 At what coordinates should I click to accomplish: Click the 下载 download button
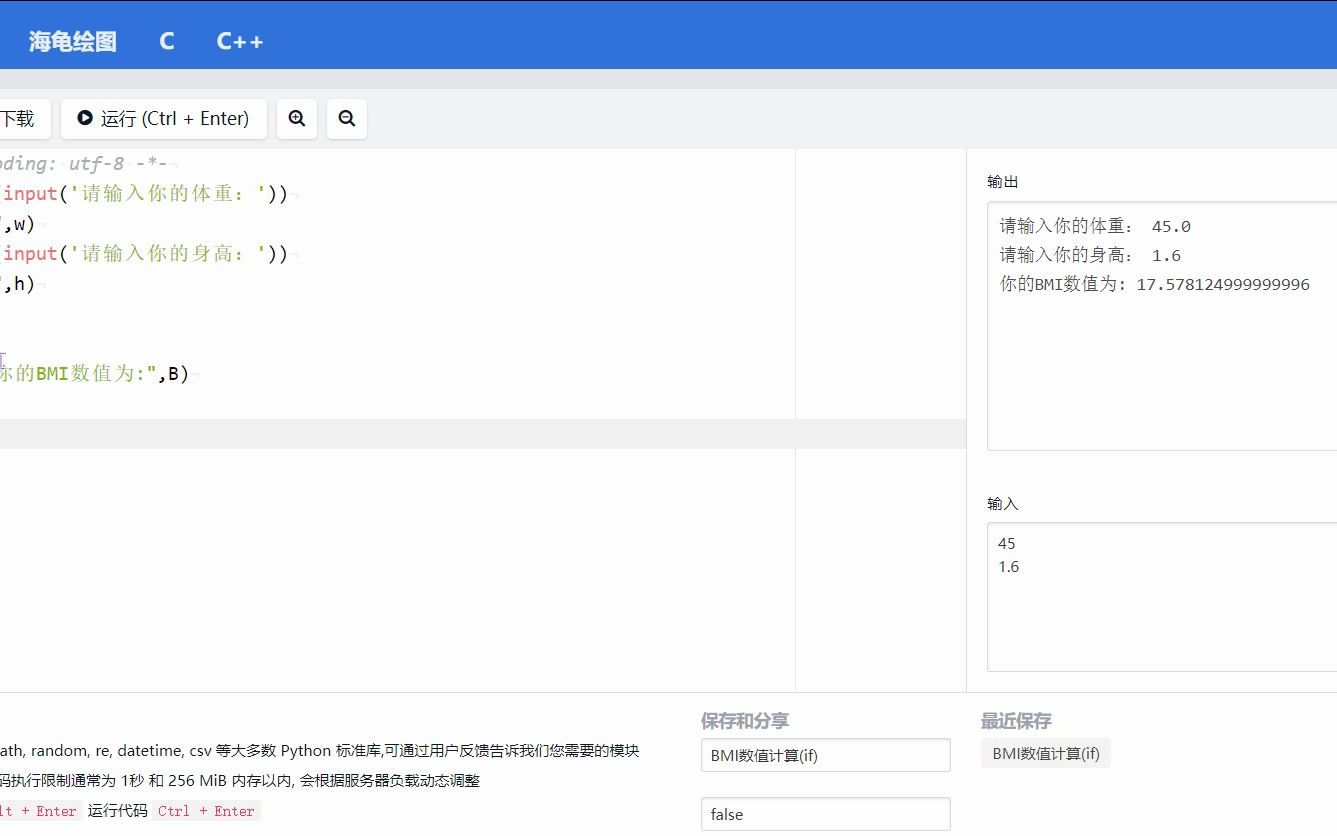coord(24,118)
